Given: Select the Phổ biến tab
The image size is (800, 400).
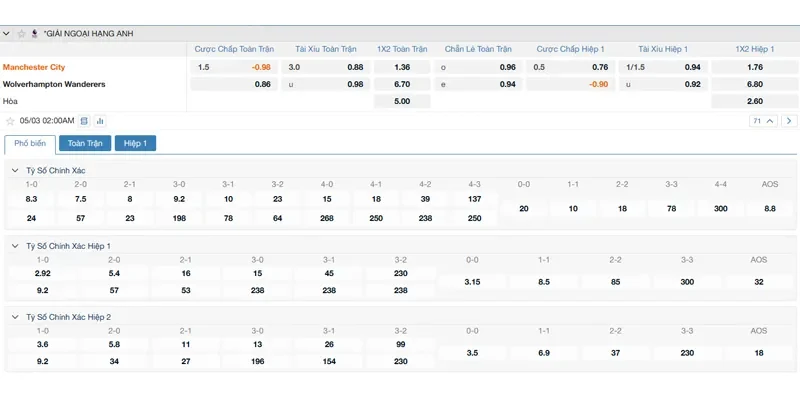Looking at the screenshot, I should coord(29,143).
